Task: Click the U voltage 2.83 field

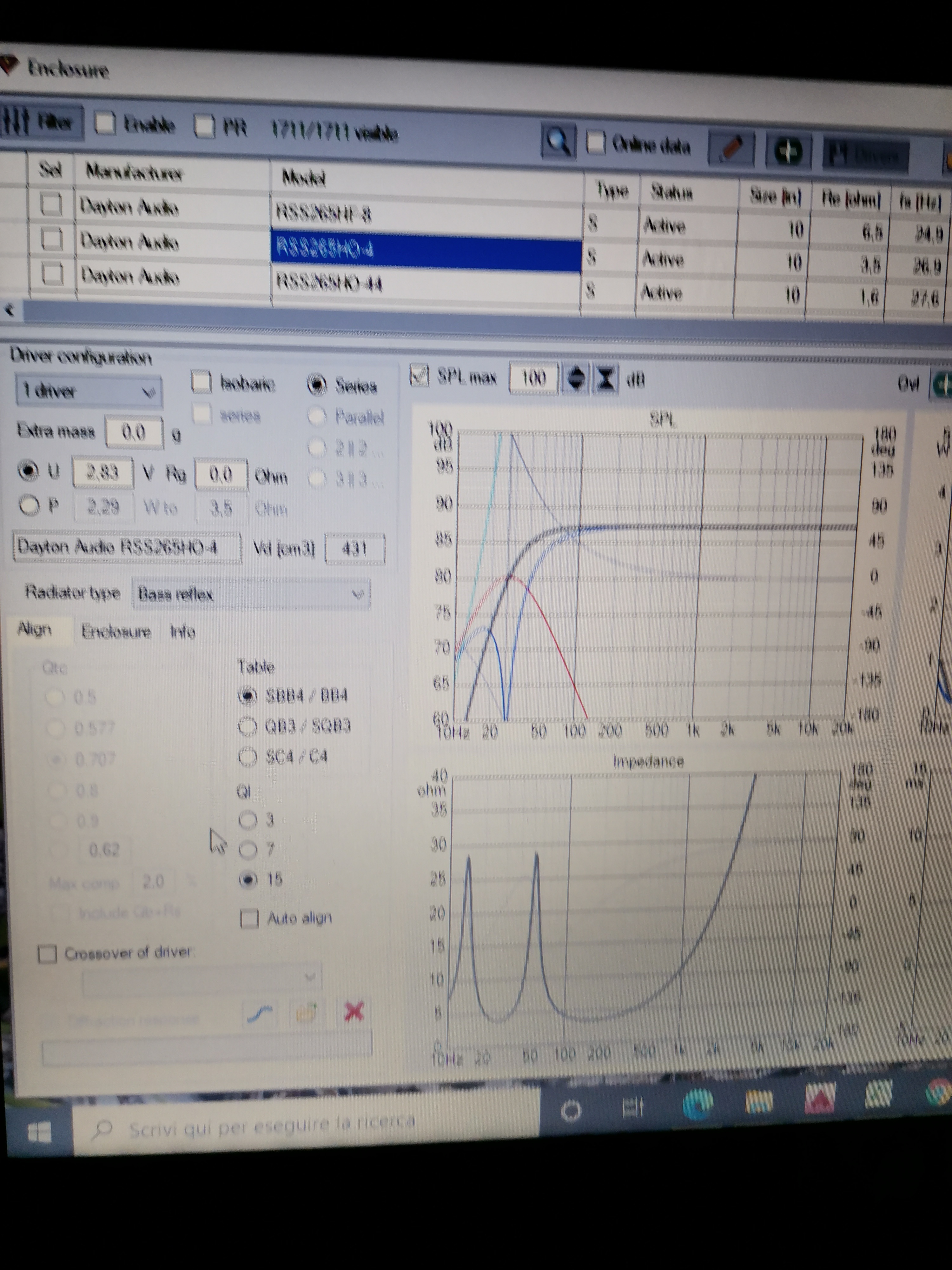Action: tap(102, 472)
